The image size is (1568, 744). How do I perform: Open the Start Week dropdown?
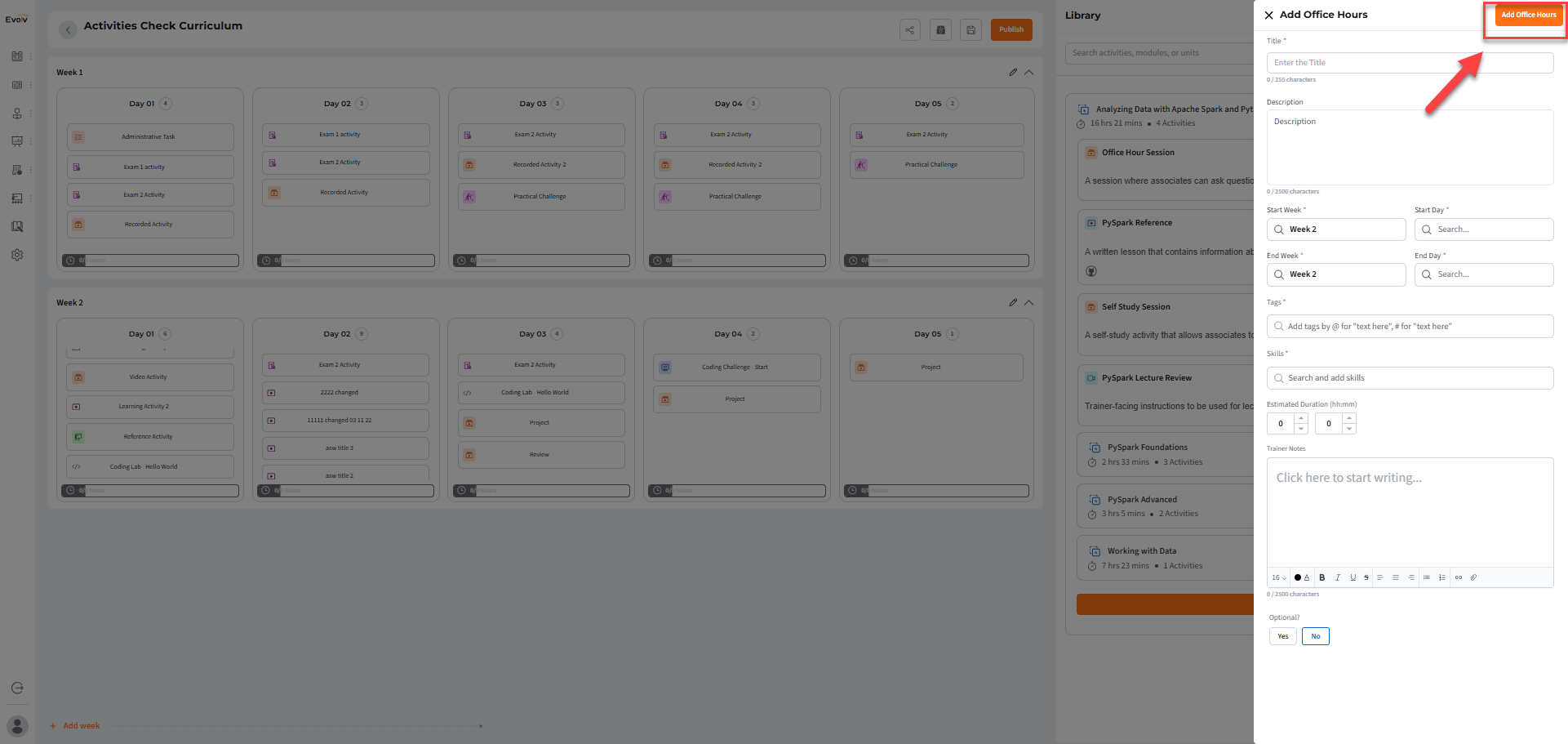[x=1336, y=229]
